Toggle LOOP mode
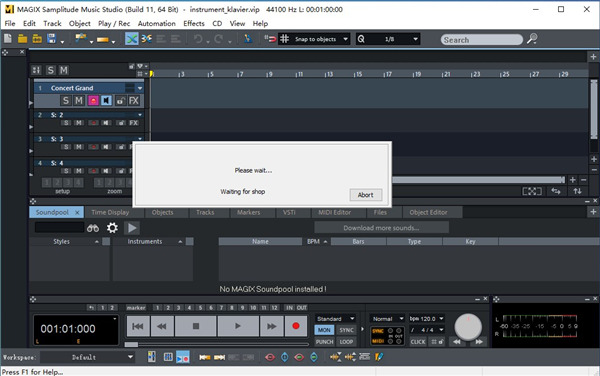 coord(347,342)
